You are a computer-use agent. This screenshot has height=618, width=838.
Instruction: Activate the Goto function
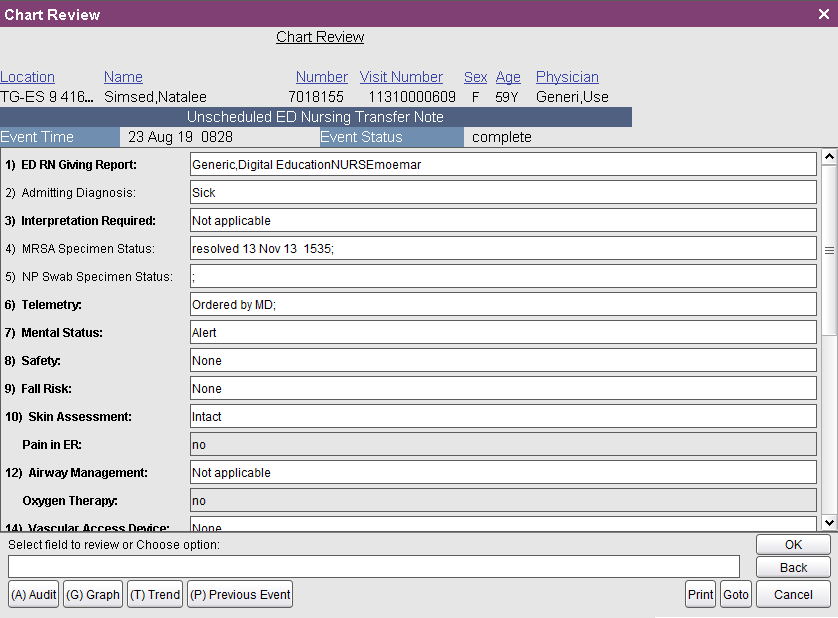click(x=736, y=593)
